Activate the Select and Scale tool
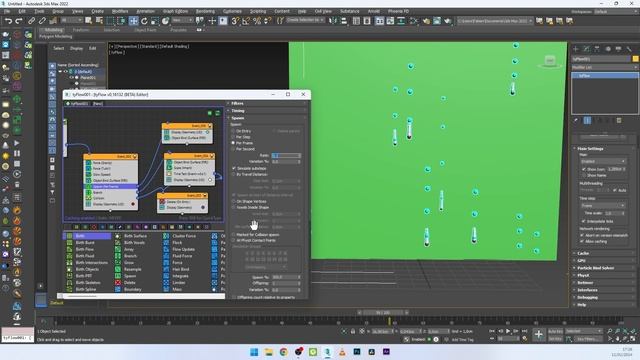This screenshot has width=640, height=360. point(155,20)
